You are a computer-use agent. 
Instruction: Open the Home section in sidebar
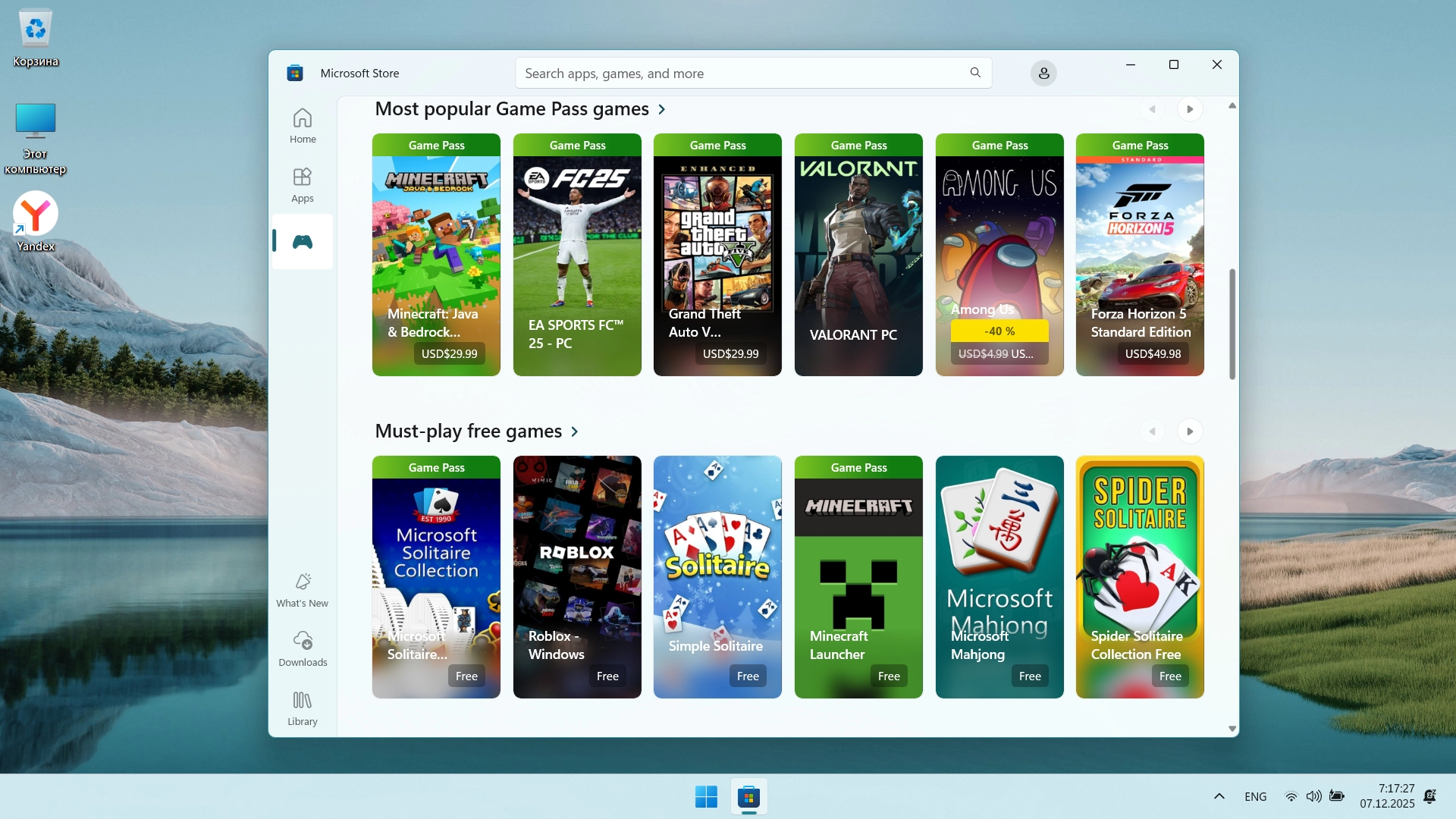(x=302, y=126)
